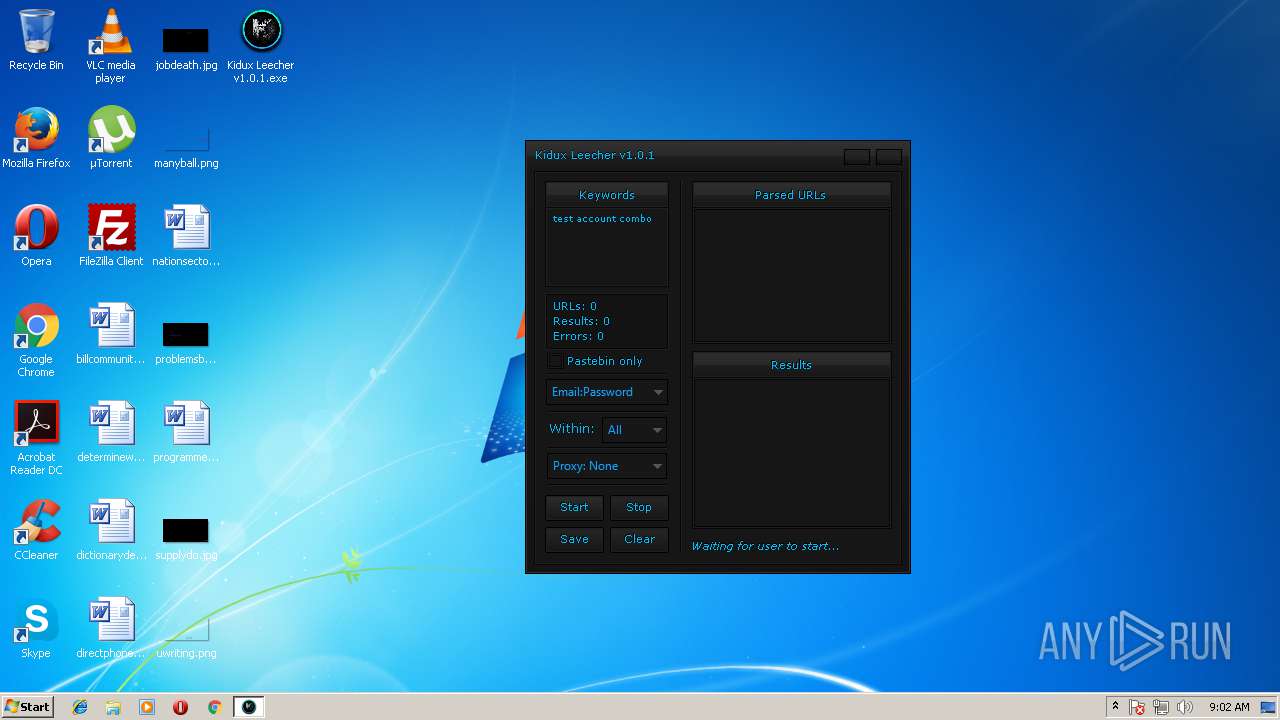Expand the Within All dropdown
Screen dimensions: 1280x720
click(635, 430)
